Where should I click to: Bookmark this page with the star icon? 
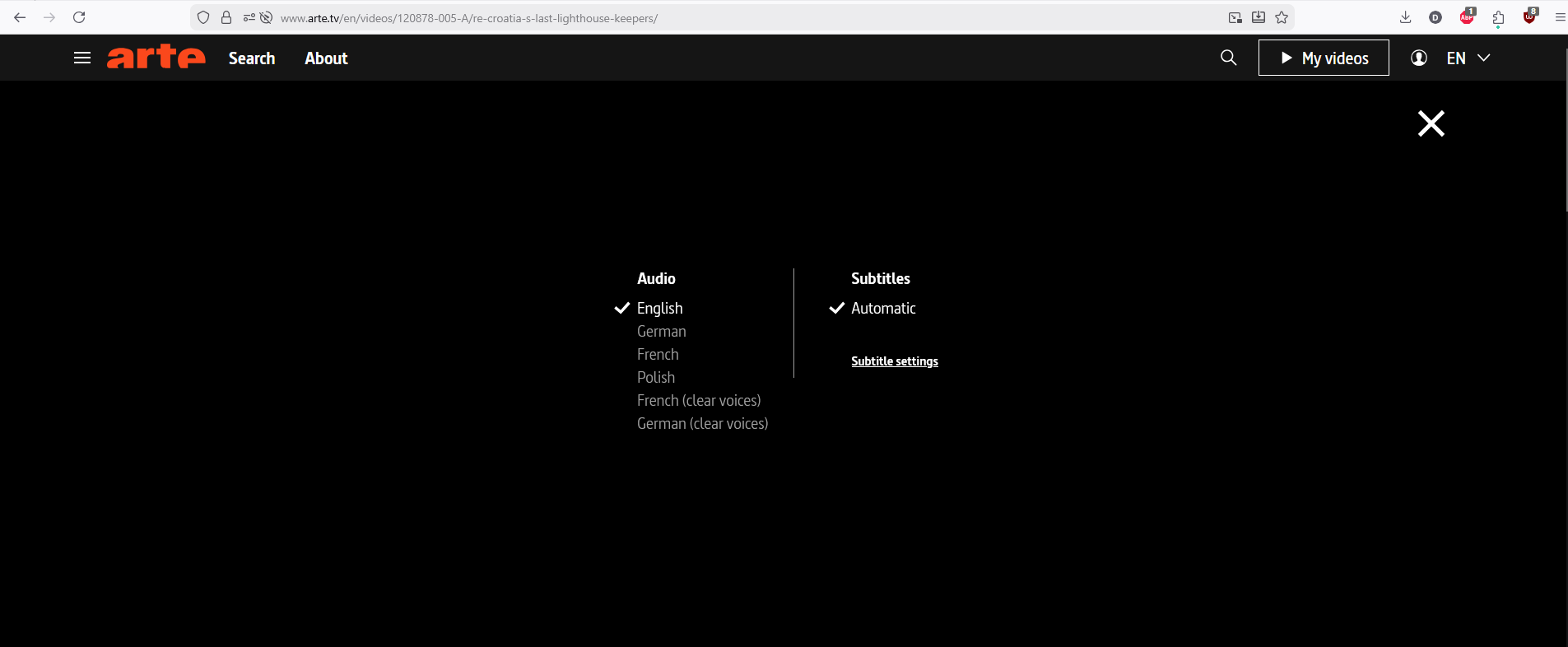[x=1282, y=17]
